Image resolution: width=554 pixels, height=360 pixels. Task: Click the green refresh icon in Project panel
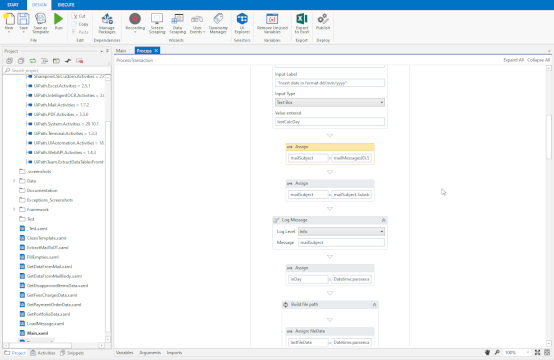click(x=33, y=61)
